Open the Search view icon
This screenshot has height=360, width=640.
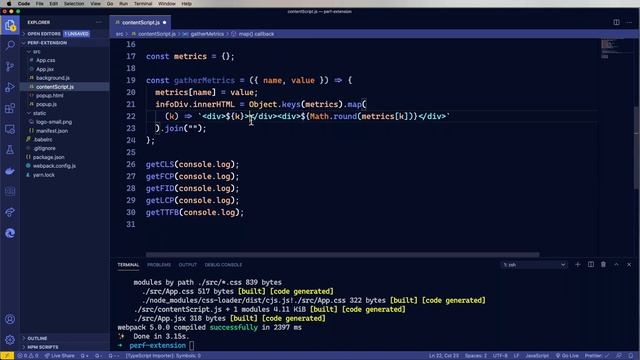(x=10, y=45)
